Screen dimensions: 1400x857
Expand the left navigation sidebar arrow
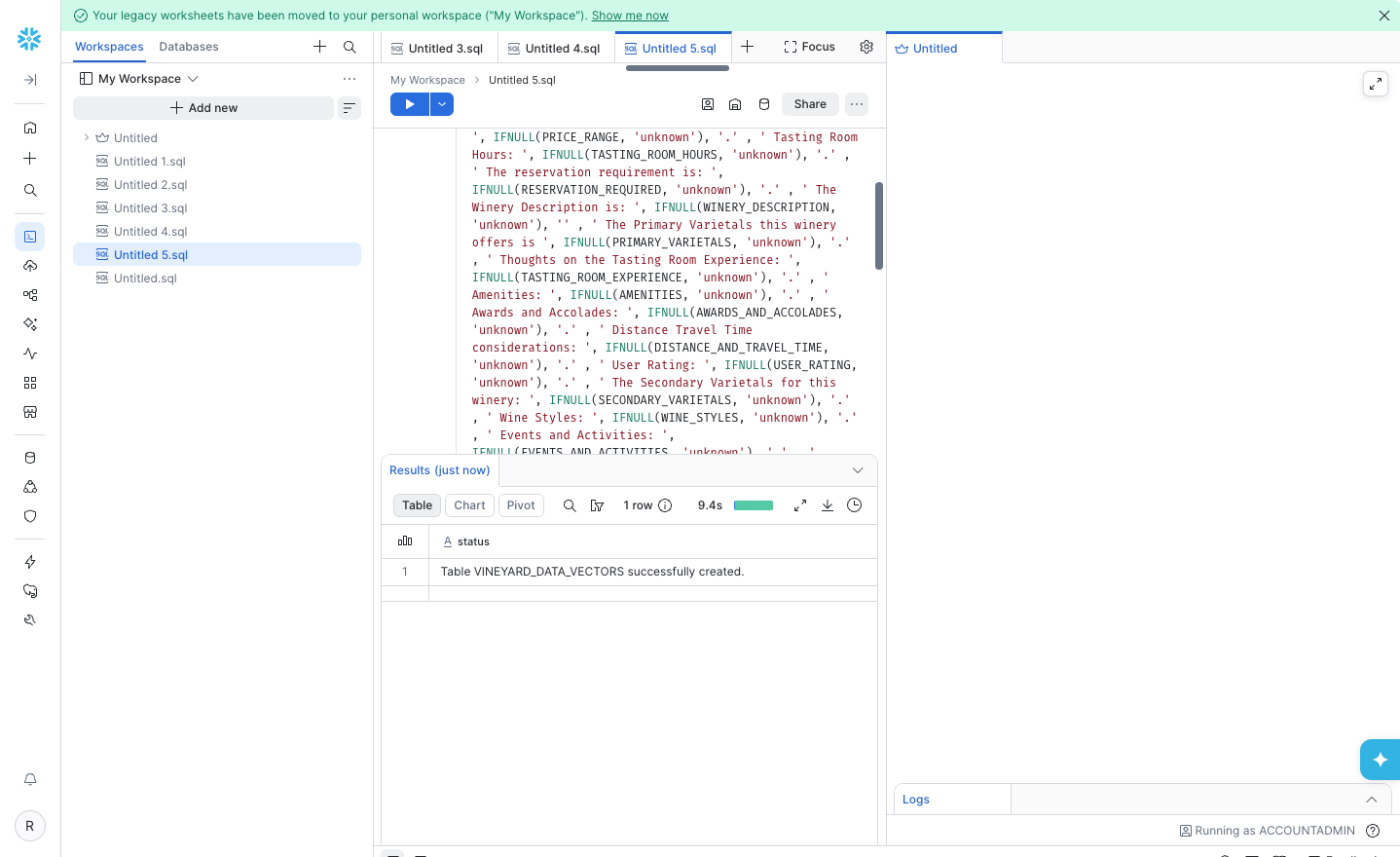[x=30, y=80]
